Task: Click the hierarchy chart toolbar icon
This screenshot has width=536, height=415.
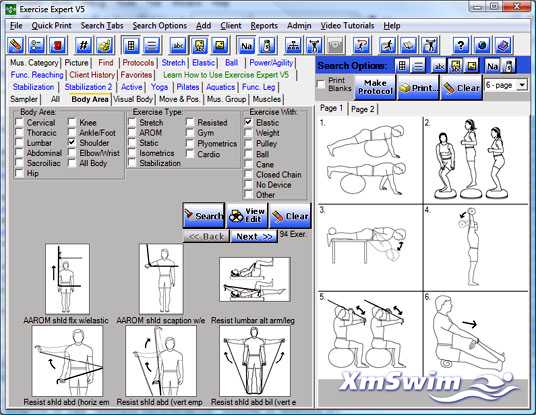Action: (x=293, y=45)
